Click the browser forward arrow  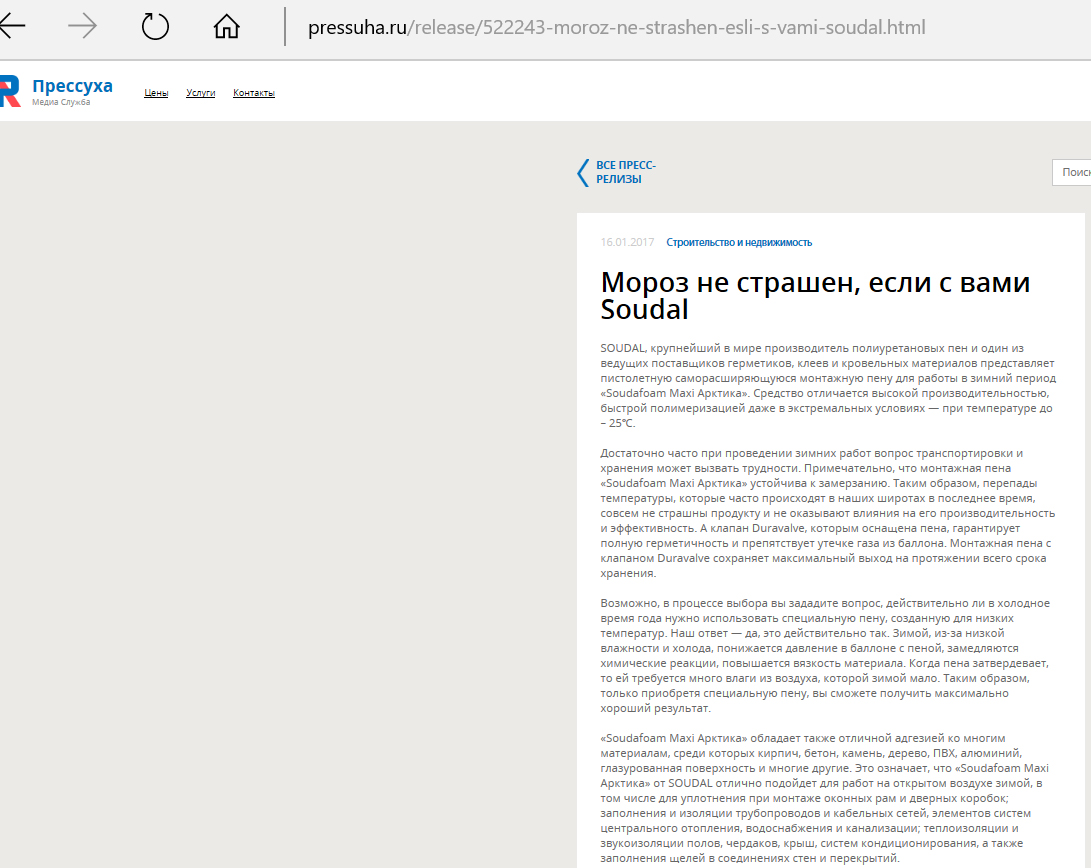83,26
